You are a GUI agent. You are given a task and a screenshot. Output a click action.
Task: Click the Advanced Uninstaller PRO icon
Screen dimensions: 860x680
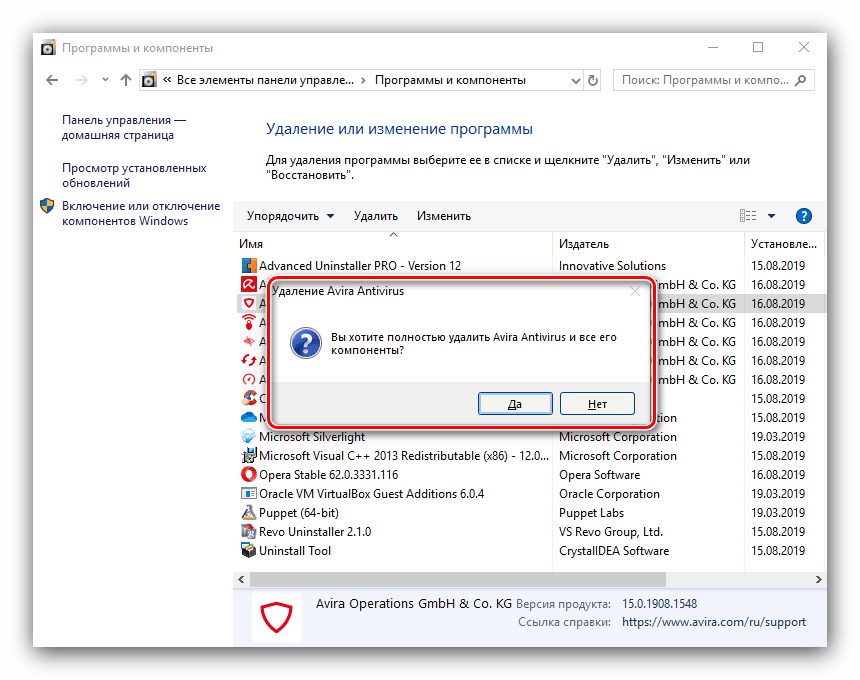(x=249, y=265)
